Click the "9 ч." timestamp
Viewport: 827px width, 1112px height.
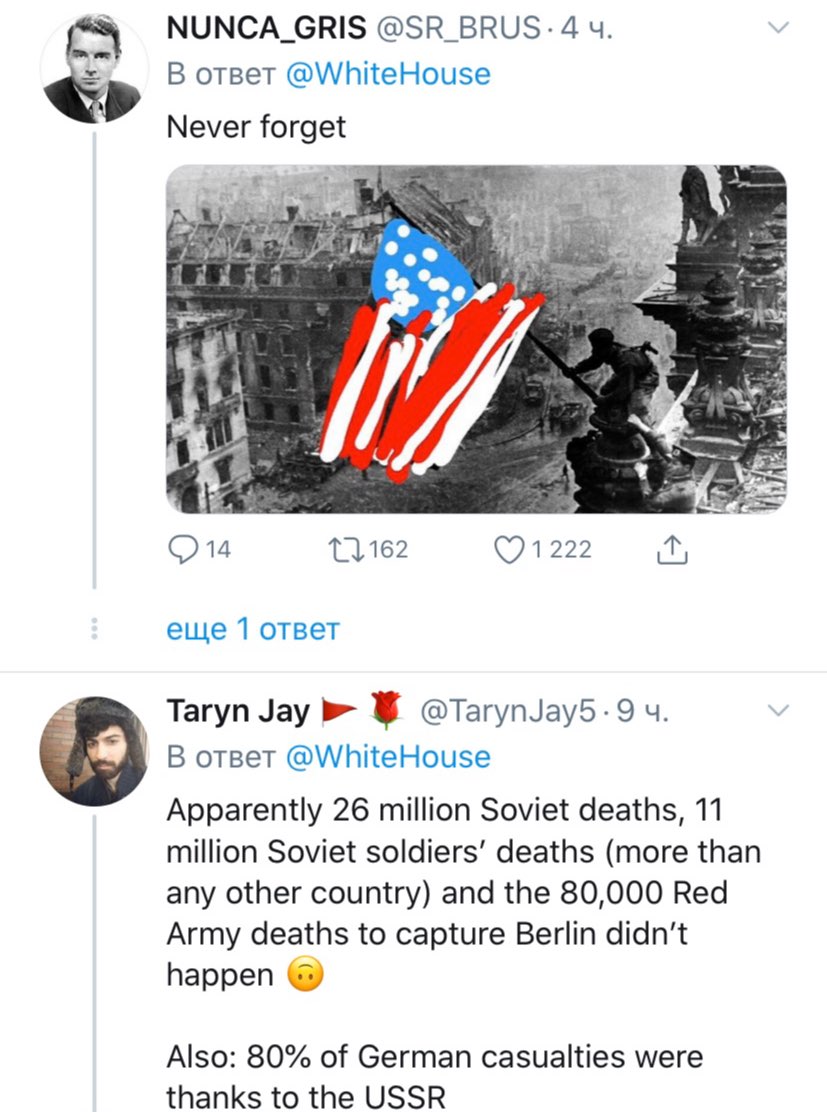pyautogui.click(x=641, y=712)
